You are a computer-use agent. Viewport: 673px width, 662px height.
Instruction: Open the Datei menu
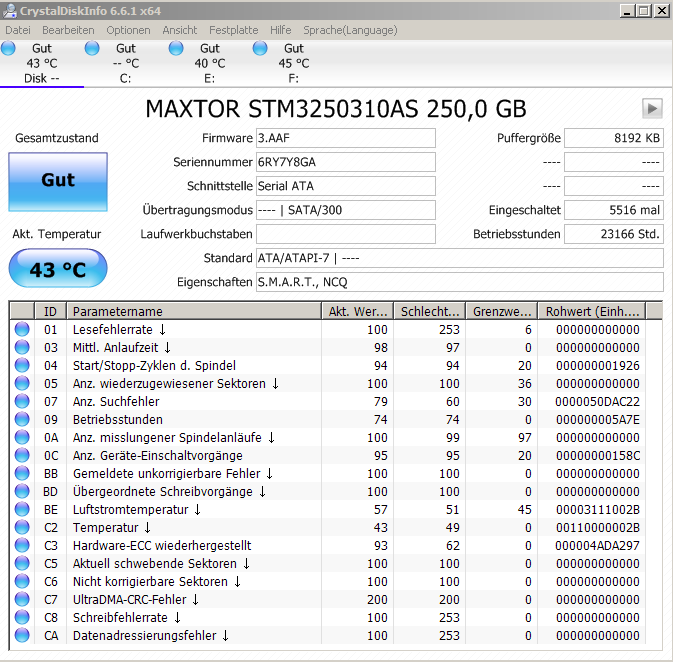tap(18, 30)
